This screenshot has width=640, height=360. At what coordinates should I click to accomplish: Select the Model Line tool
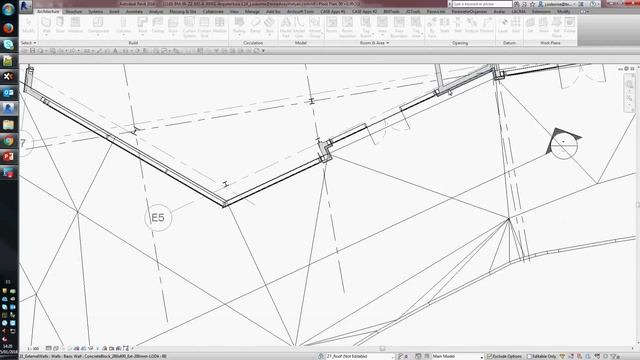(x=299, y=27)
